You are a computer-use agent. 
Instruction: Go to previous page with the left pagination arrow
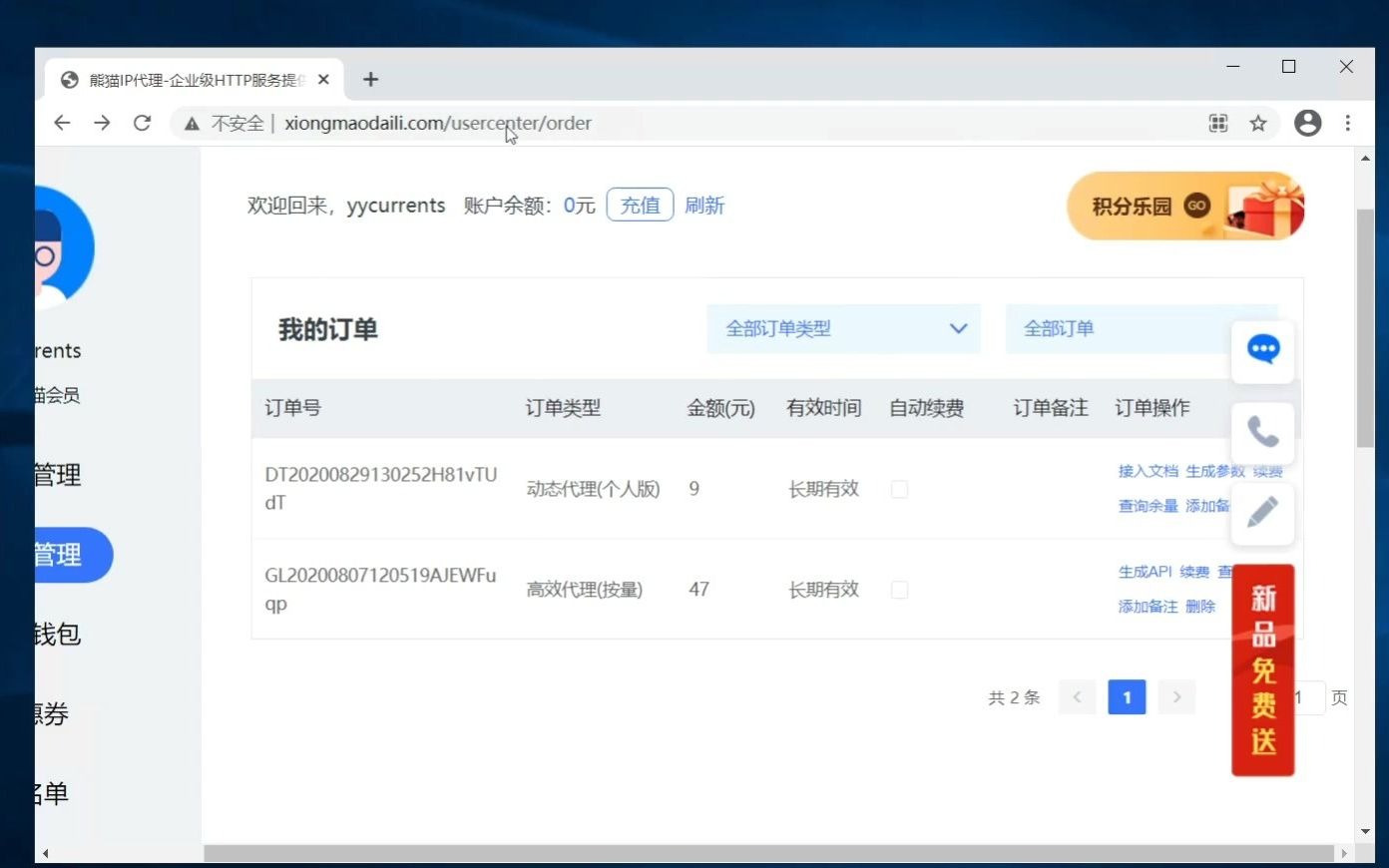1077,697
